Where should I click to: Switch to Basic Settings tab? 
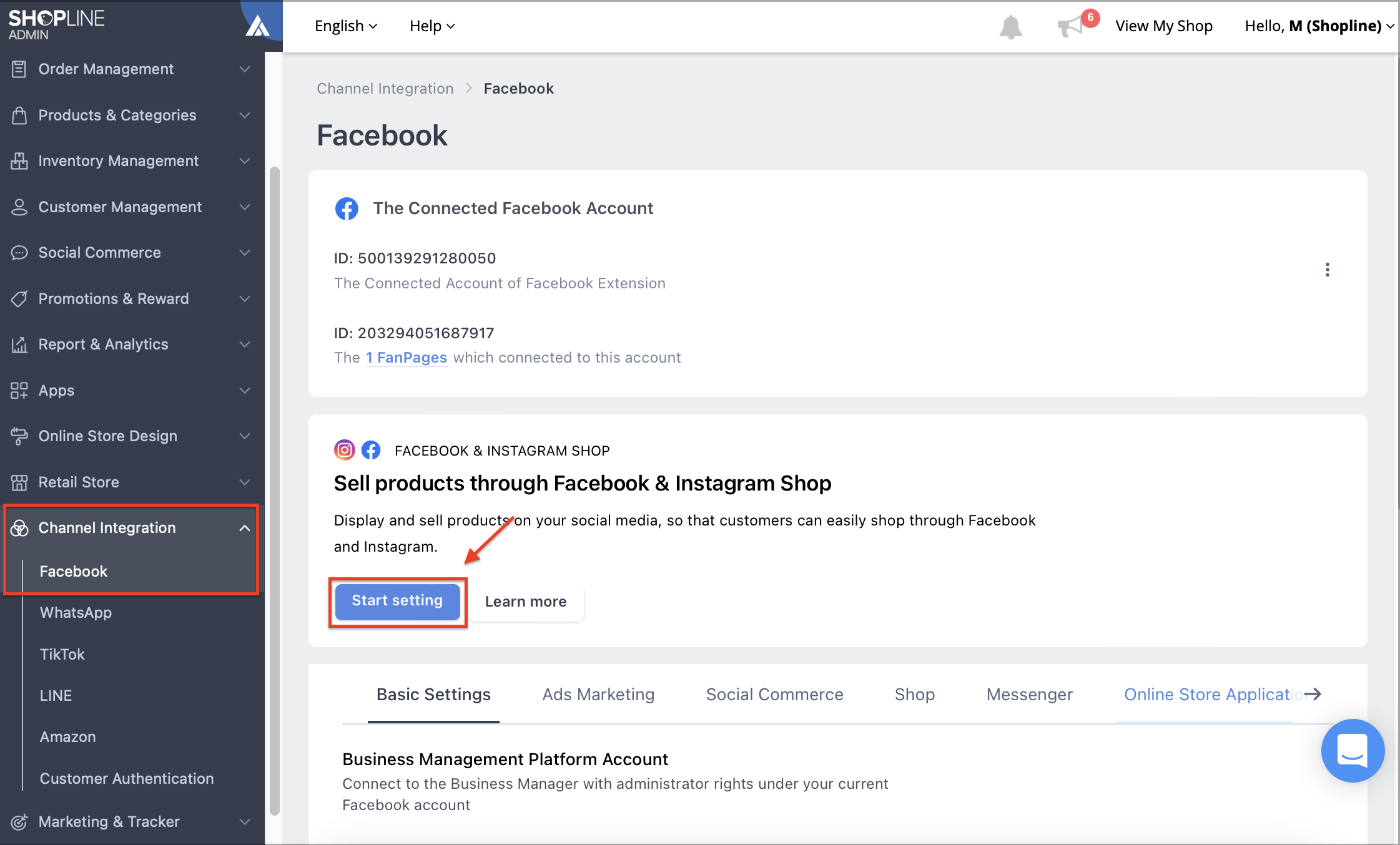click(x=433, y=695)
